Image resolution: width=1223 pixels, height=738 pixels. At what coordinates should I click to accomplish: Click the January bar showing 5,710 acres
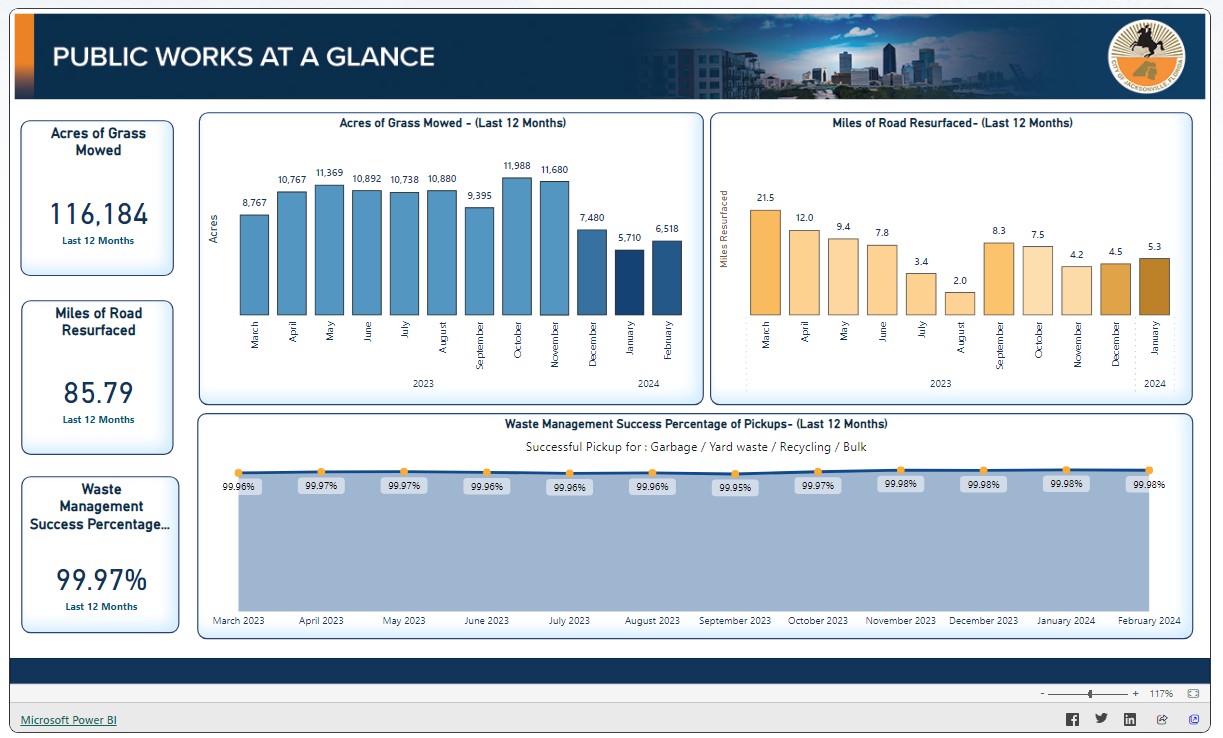pyautogui.click(x=630, y=282)
